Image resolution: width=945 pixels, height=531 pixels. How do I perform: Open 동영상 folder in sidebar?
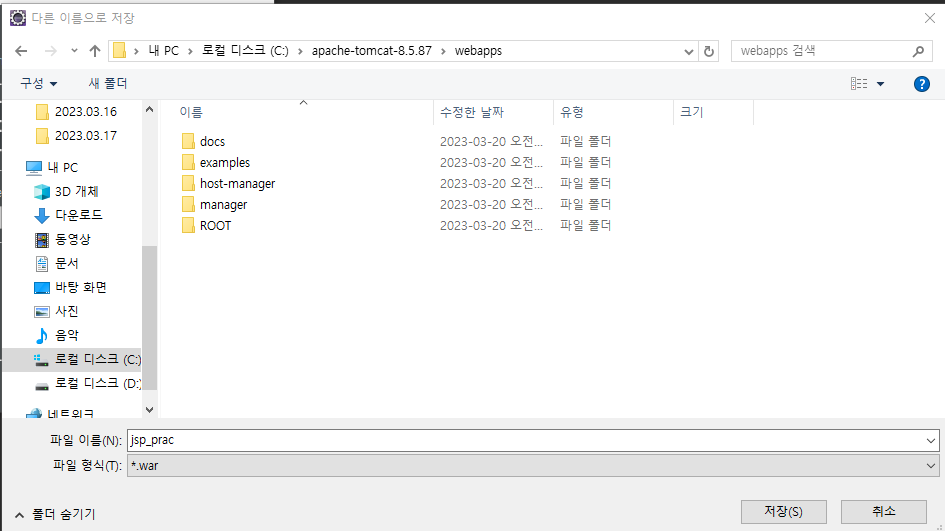pos(63,239)
